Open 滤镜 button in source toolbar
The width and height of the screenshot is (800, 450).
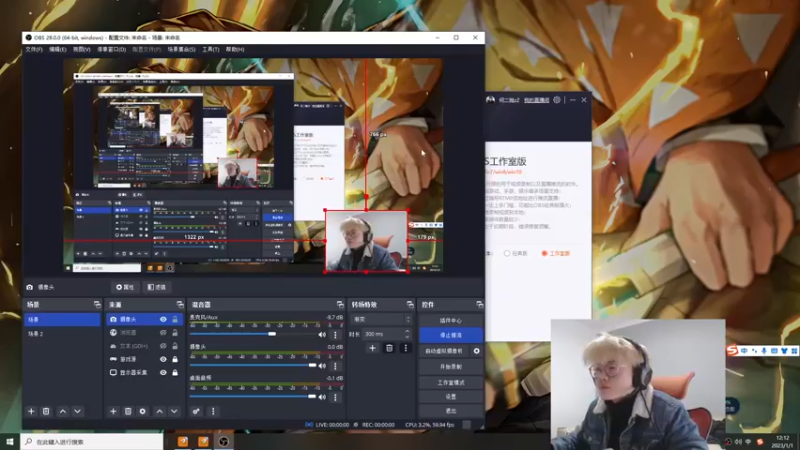pyautogui.click(x=157, y=287)
